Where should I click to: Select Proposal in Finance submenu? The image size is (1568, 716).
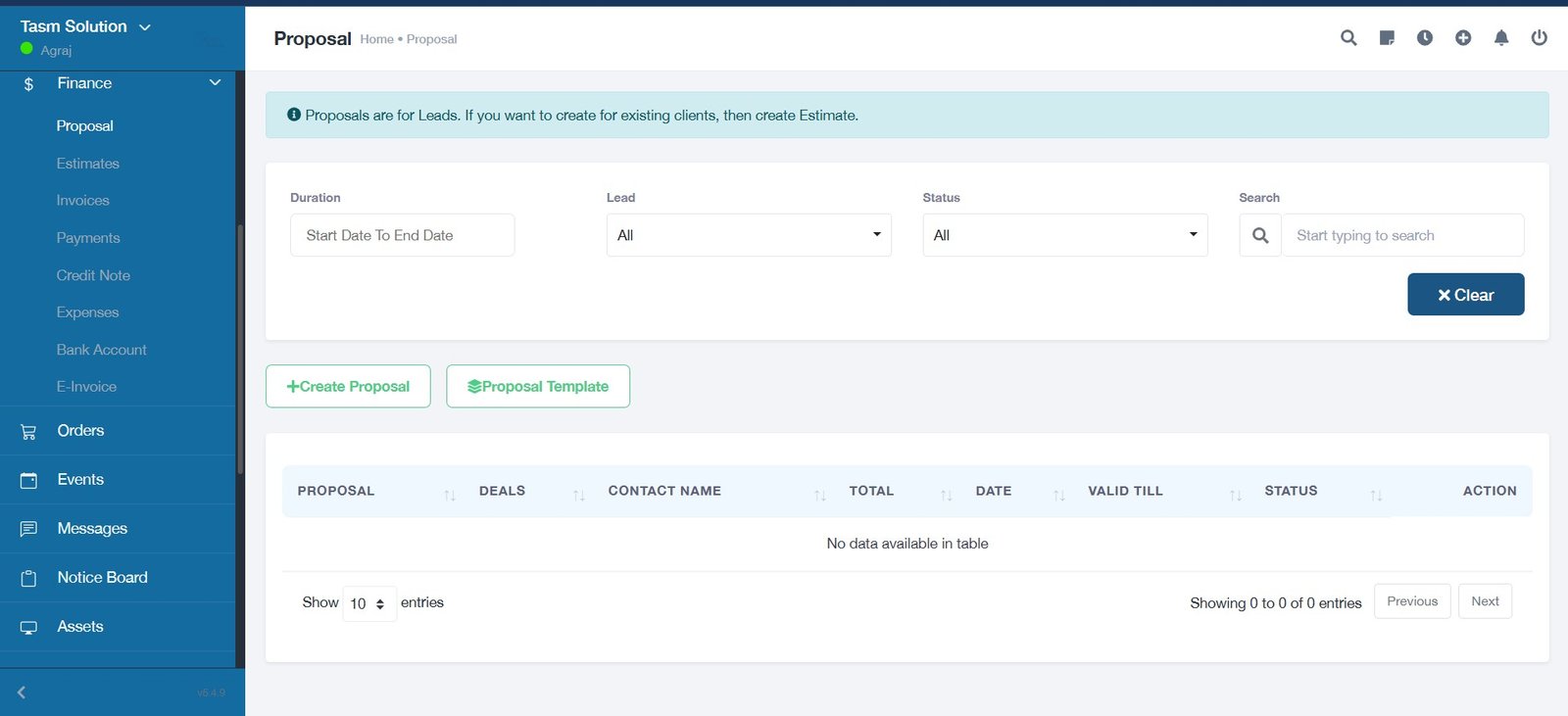85,126
